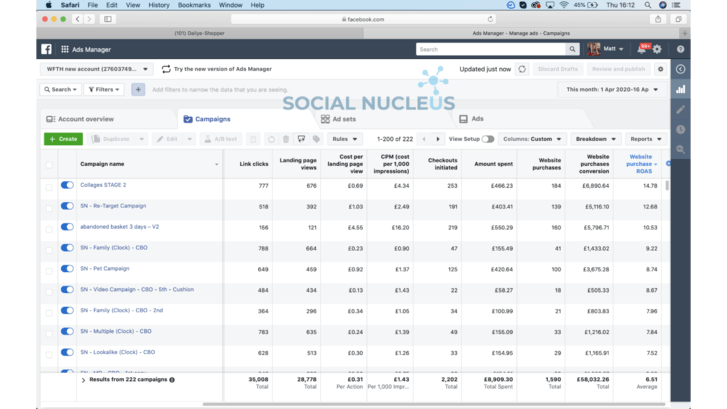Open the SN - Re-Target Campaign link

click(113, 206)
